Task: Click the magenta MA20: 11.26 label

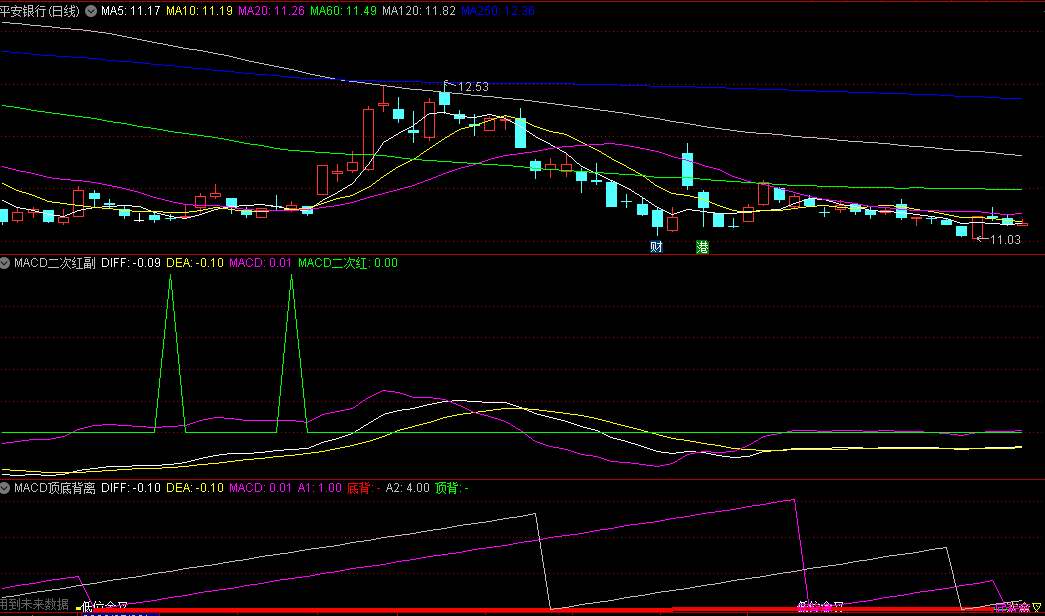Action: [272, 11]
